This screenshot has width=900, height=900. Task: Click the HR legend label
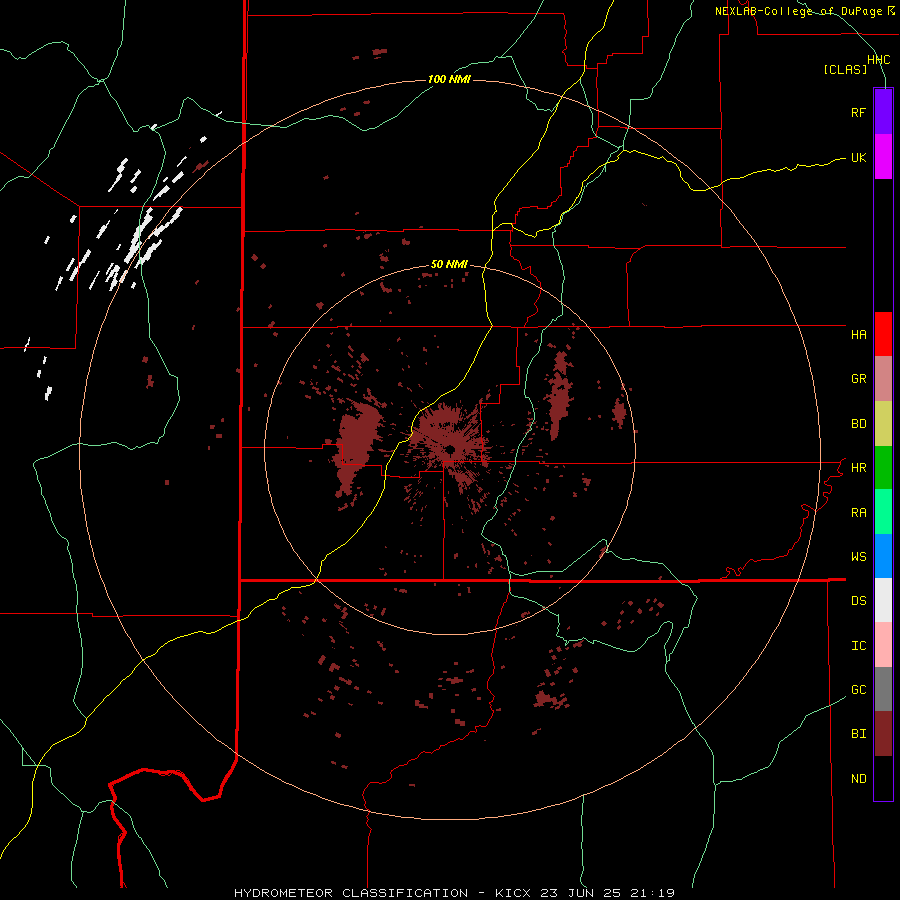coord(858,468)
